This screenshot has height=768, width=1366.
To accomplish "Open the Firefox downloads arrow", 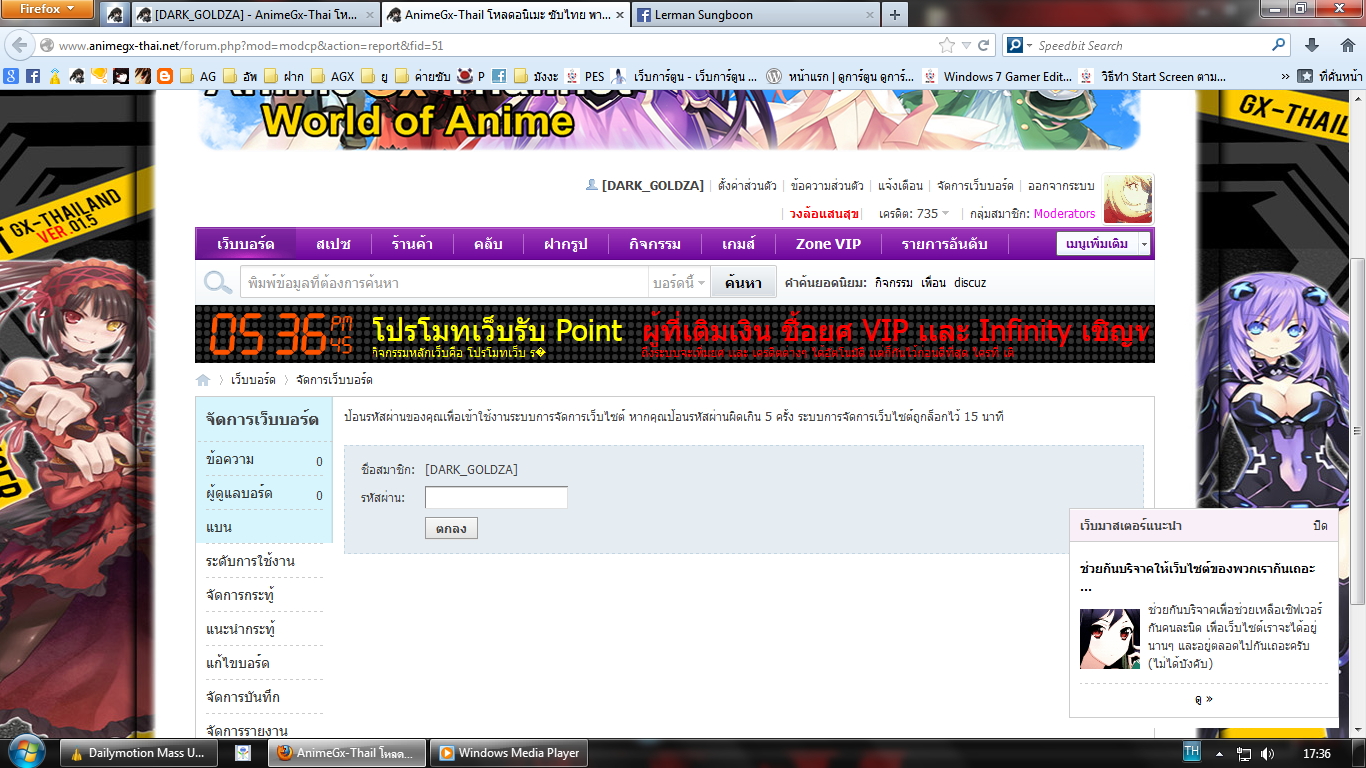I will pyautogui.click(x=1313, y=45).
